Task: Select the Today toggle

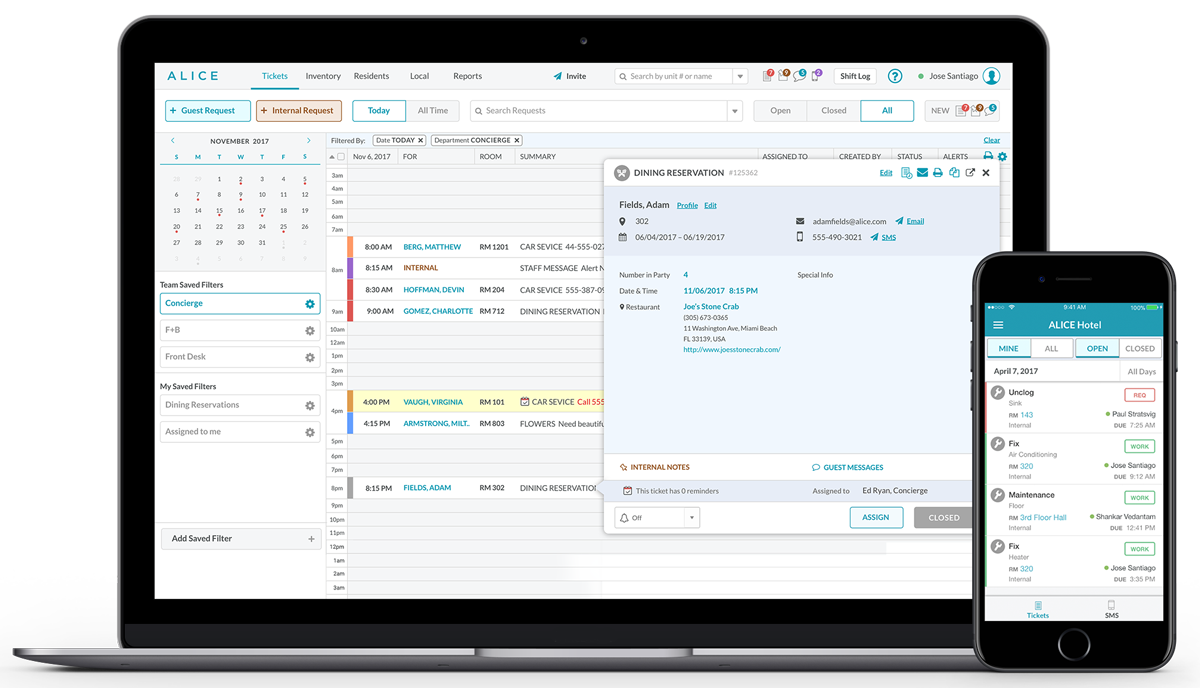Action: pos(379,111)
